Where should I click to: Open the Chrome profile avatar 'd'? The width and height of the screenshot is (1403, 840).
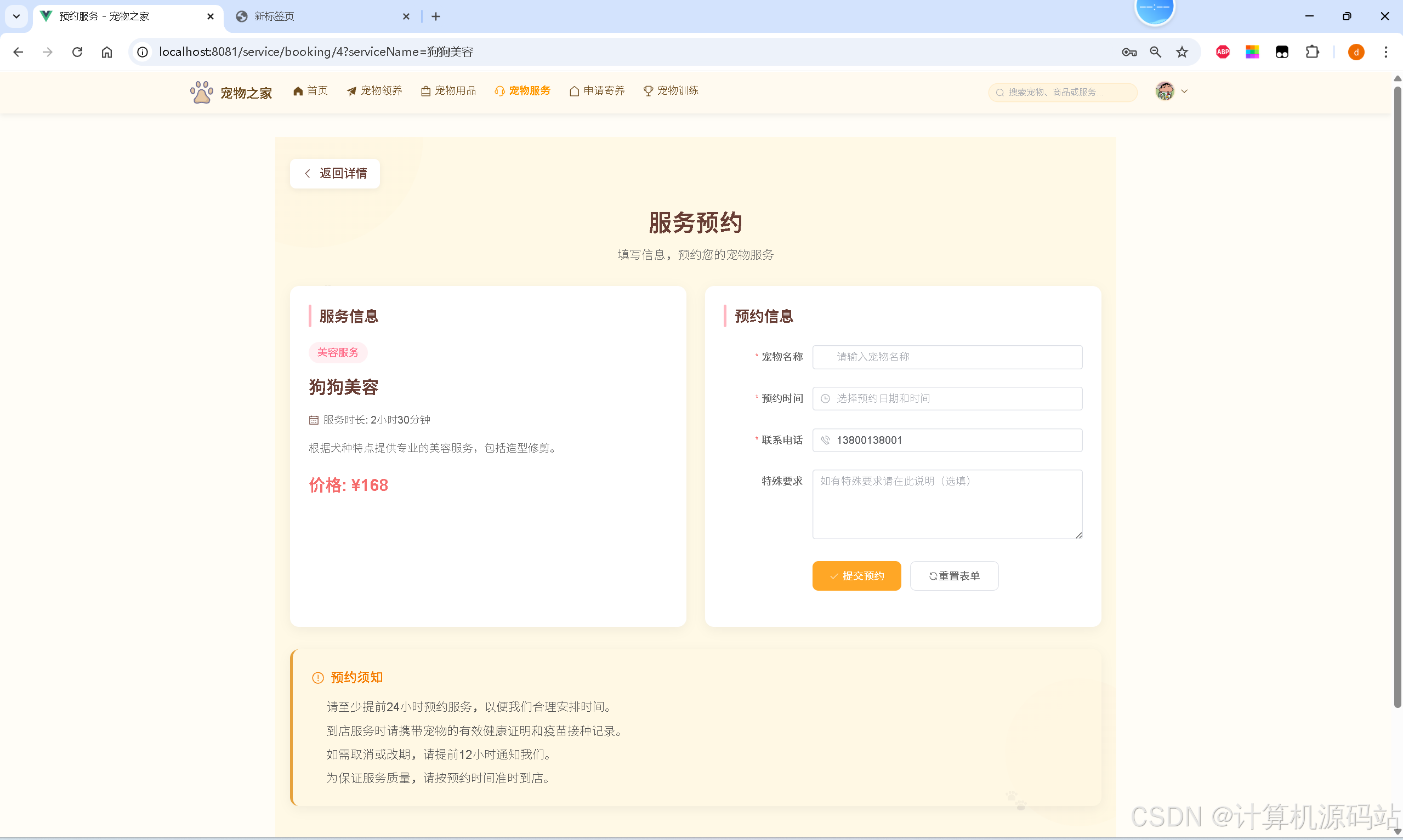(x=1356, y=52)
